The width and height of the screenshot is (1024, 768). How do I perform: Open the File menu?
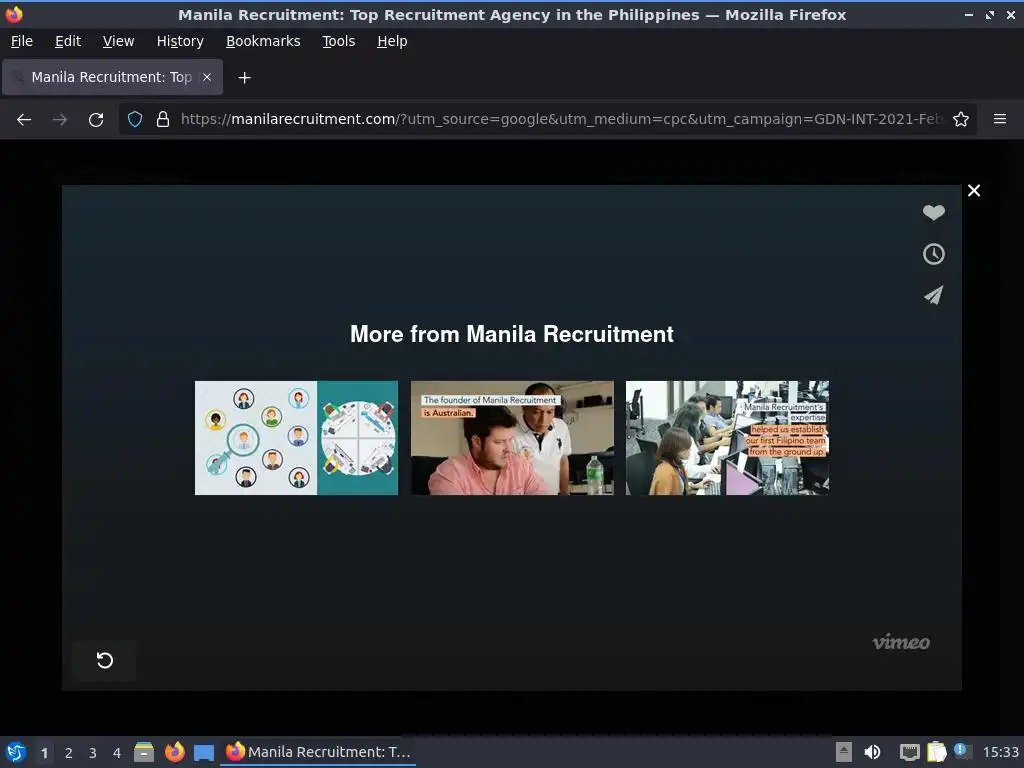pos(22,41)
